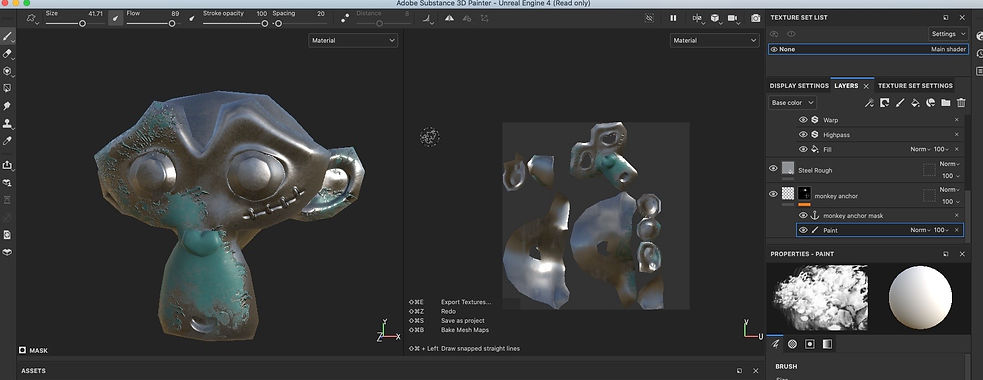The width and height of the screenshot is (983, 380).
Task: Toggle visibility of the None texture set
Action: pos(774,49)
